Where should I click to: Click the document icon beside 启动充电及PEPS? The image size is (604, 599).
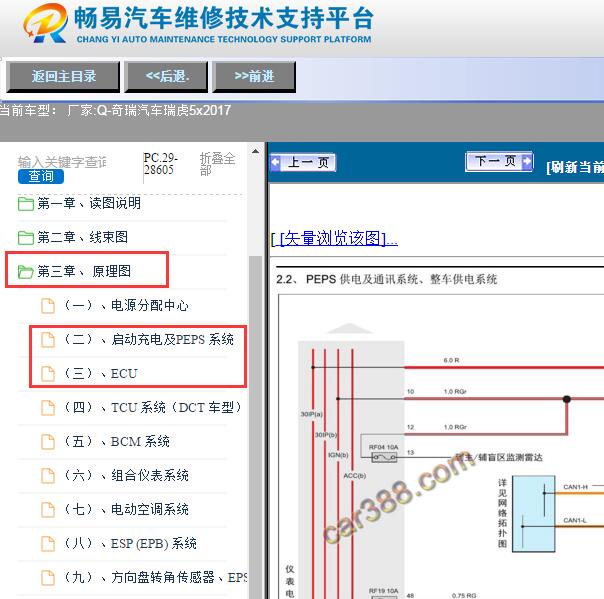(48, 340)
